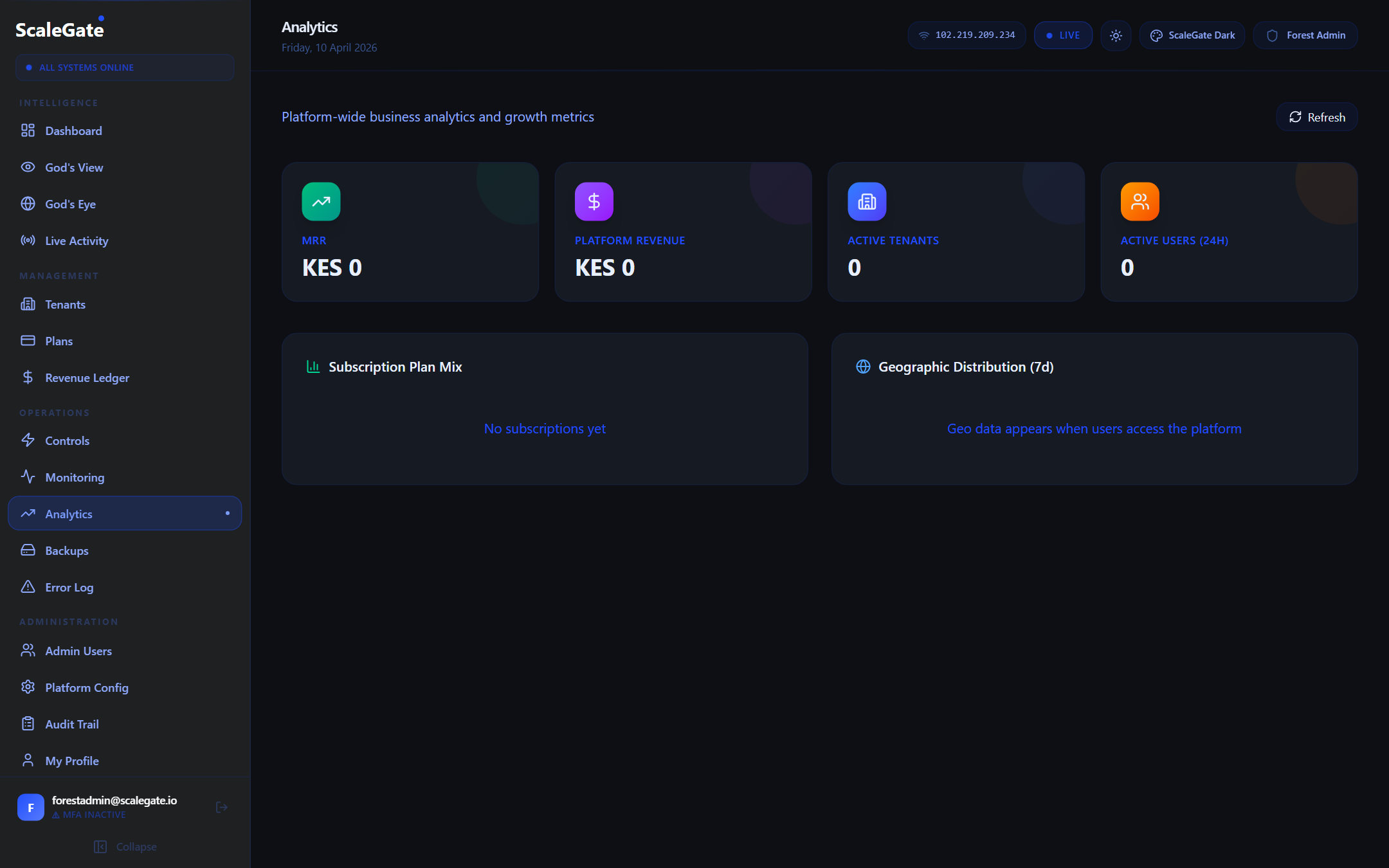
Task: Select the Controls lightning icon
Action: click(28, 440)
